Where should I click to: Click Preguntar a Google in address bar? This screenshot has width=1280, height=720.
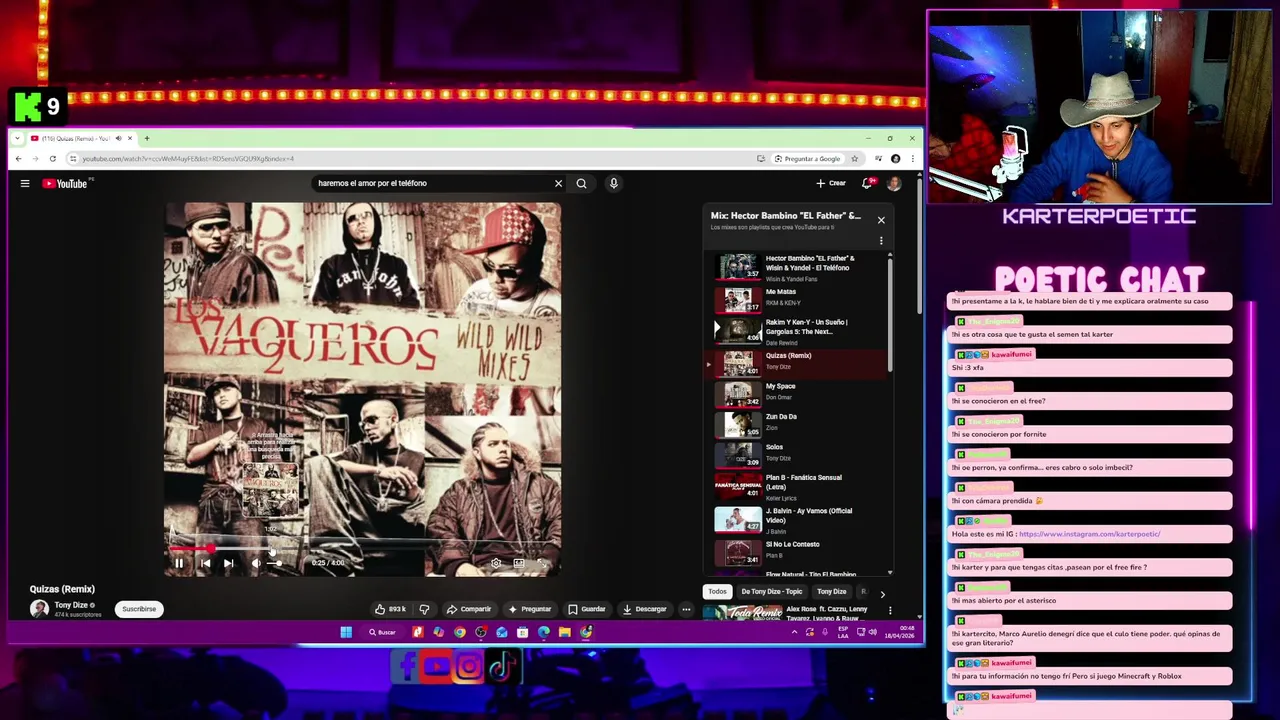807,159
